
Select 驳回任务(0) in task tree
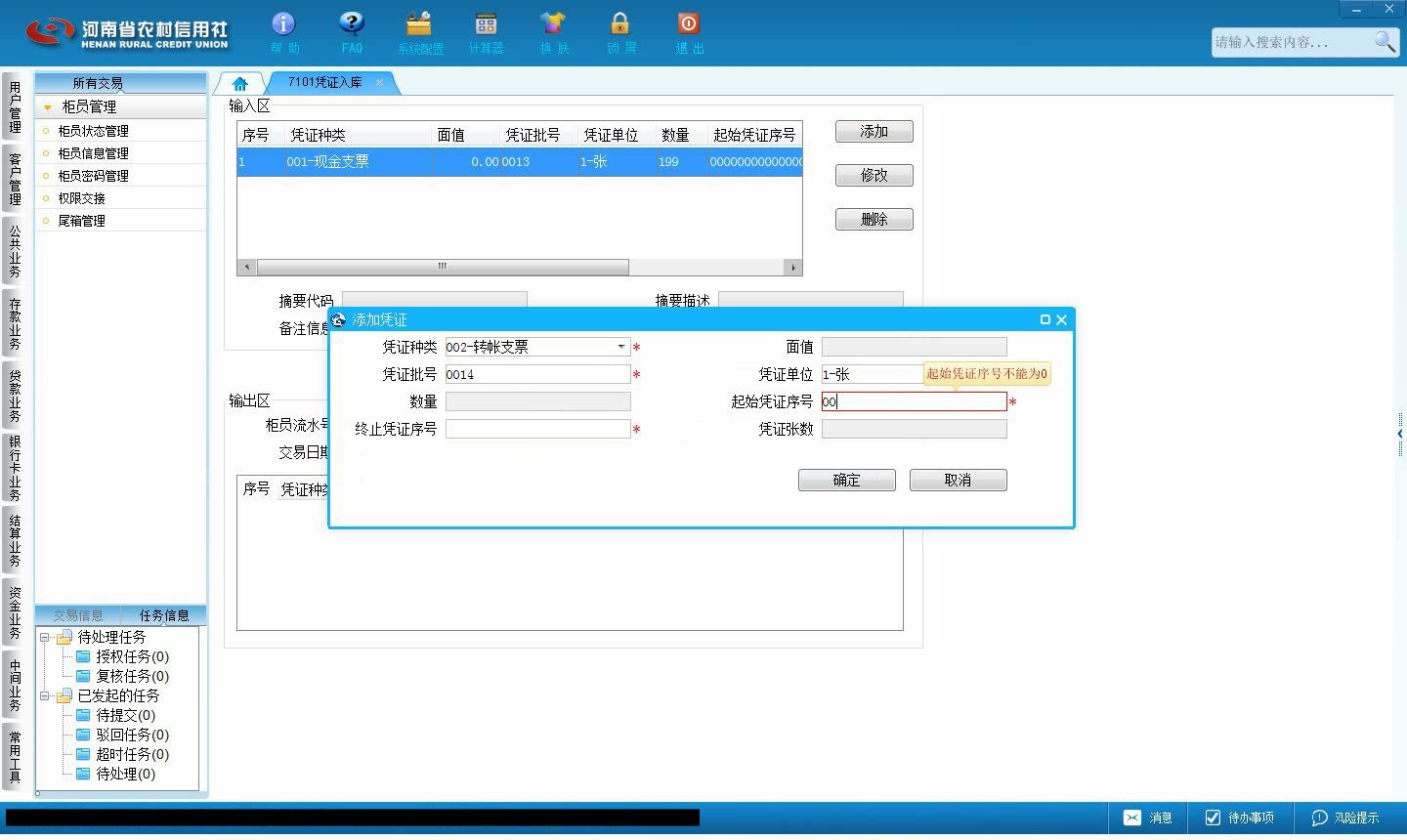(x=122, y=735)
